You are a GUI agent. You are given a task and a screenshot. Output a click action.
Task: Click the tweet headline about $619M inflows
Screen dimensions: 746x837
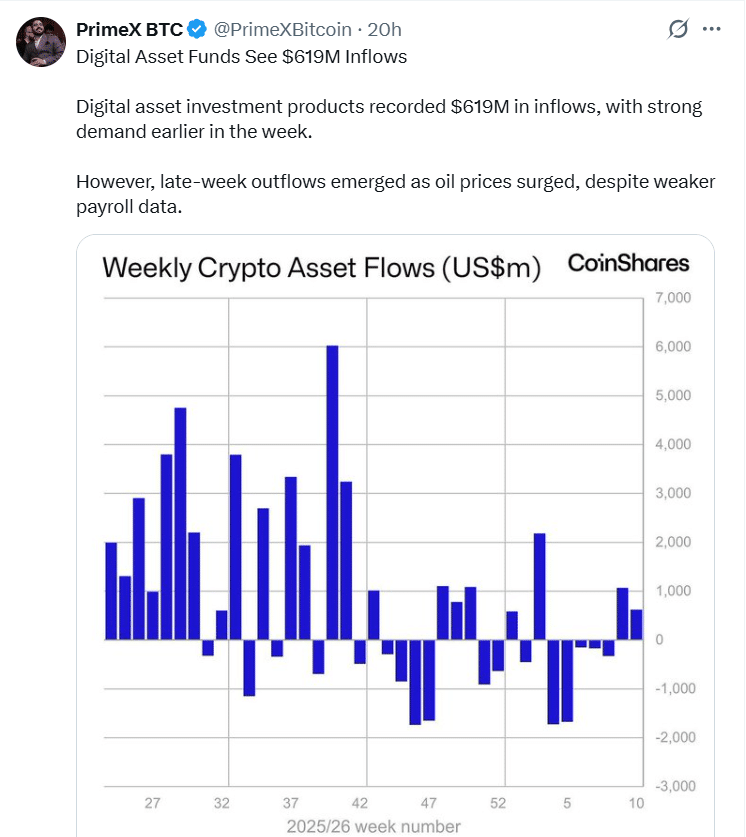[240, 57]
